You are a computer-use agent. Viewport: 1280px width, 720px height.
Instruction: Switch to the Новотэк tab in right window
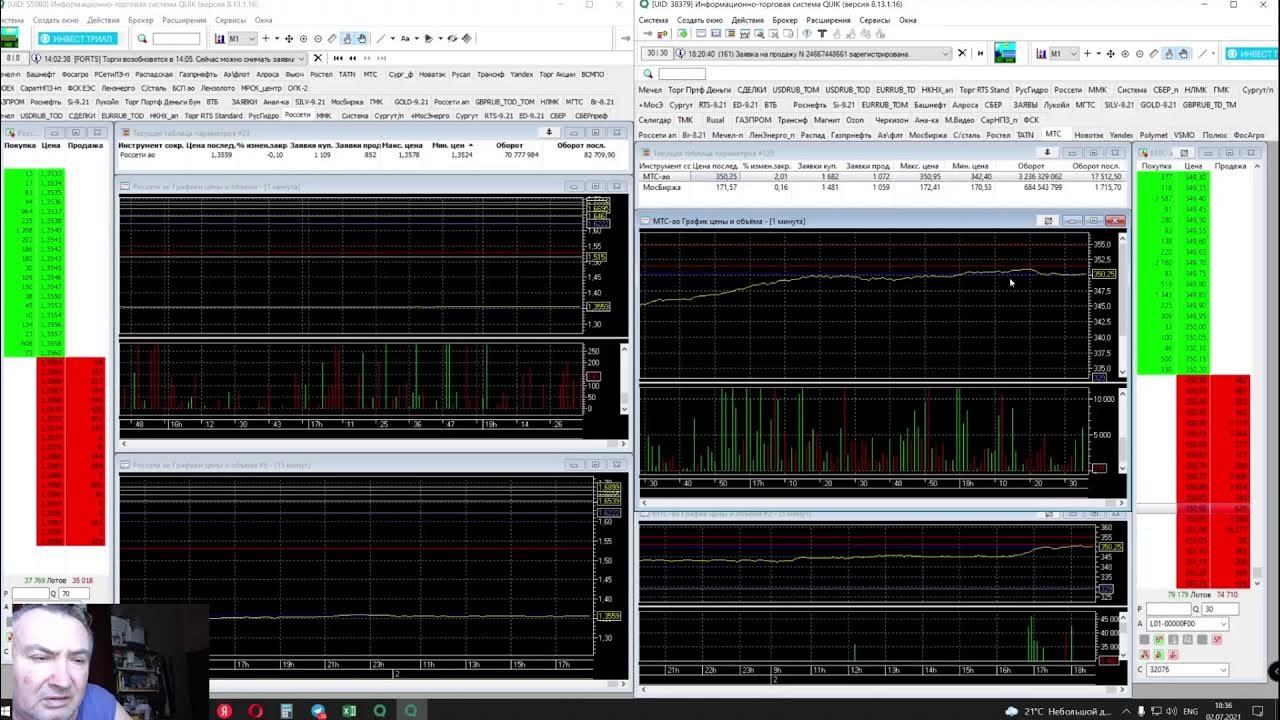point(1088,135)
